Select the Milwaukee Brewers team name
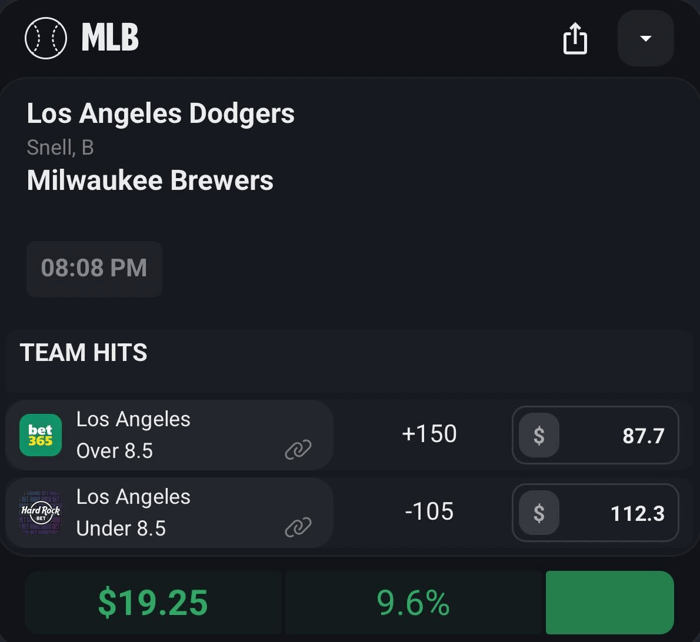This screenshot has height=642, width=700. tap(150, 180)
